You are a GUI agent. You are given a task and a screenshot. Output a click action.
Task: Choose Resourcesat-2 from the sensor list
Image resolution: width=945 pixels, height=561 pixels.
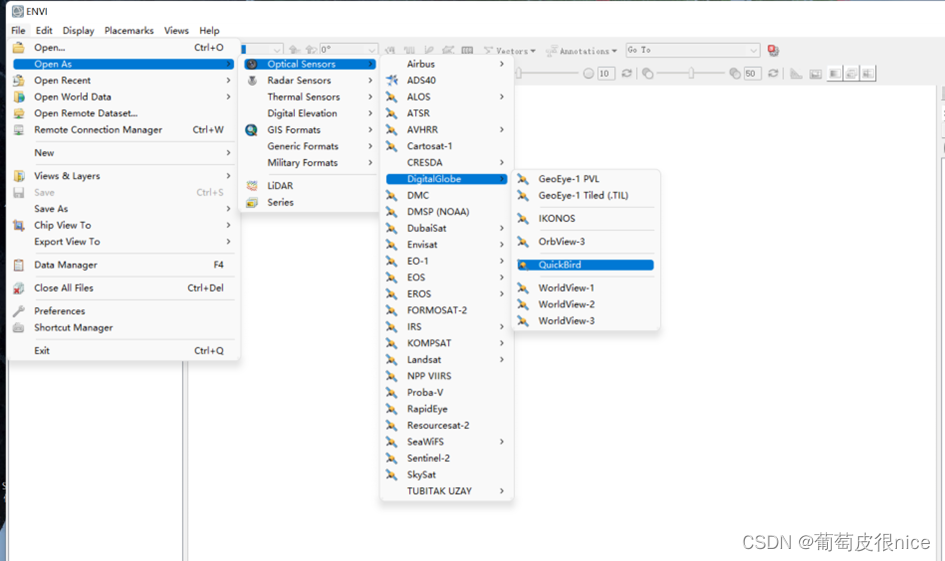pyautogui.click(x=438, y=425)
